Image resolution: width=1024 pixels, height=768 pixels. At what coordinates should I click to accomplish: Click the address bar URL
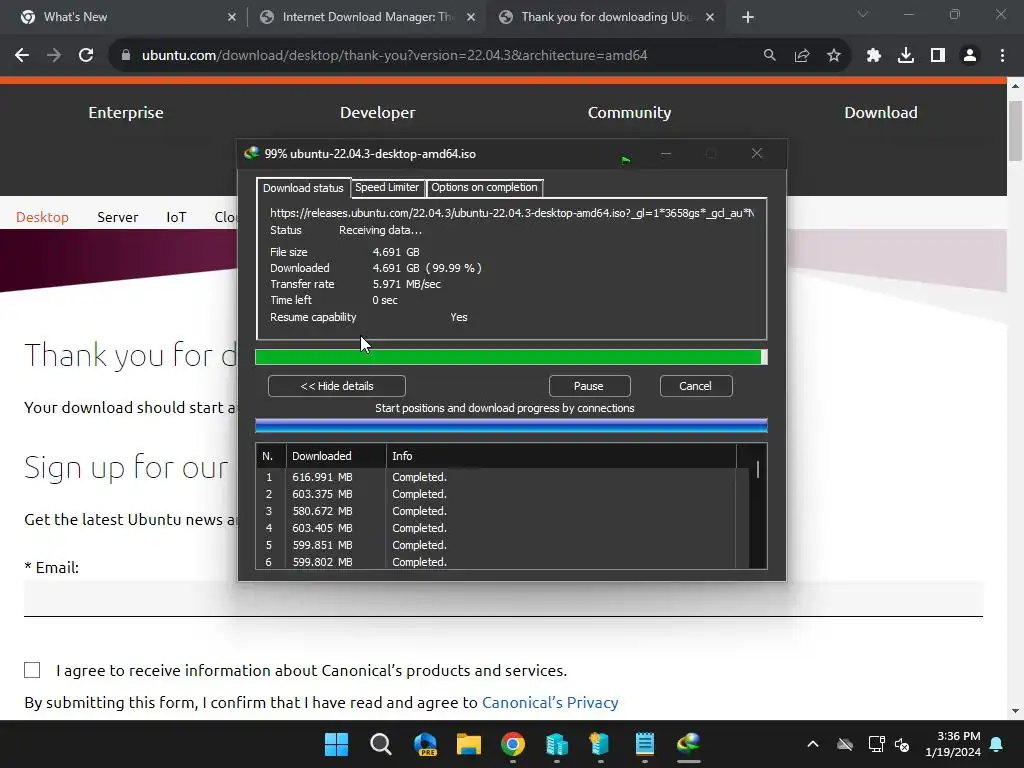[x=394, y=56]
